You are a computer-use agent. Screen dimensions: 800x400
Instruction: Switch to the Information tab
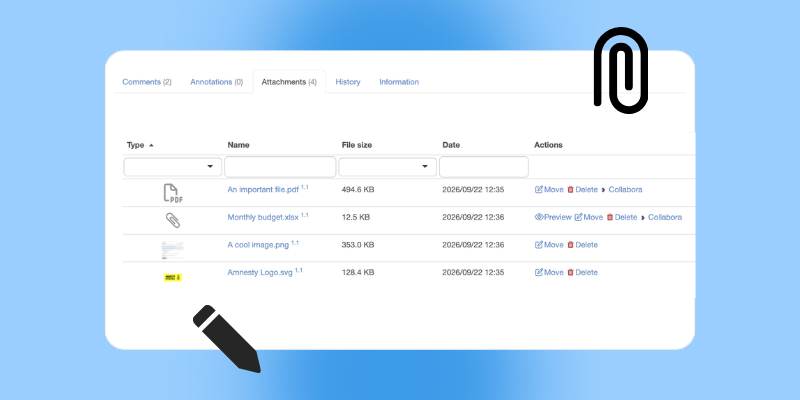pos(399,82)
